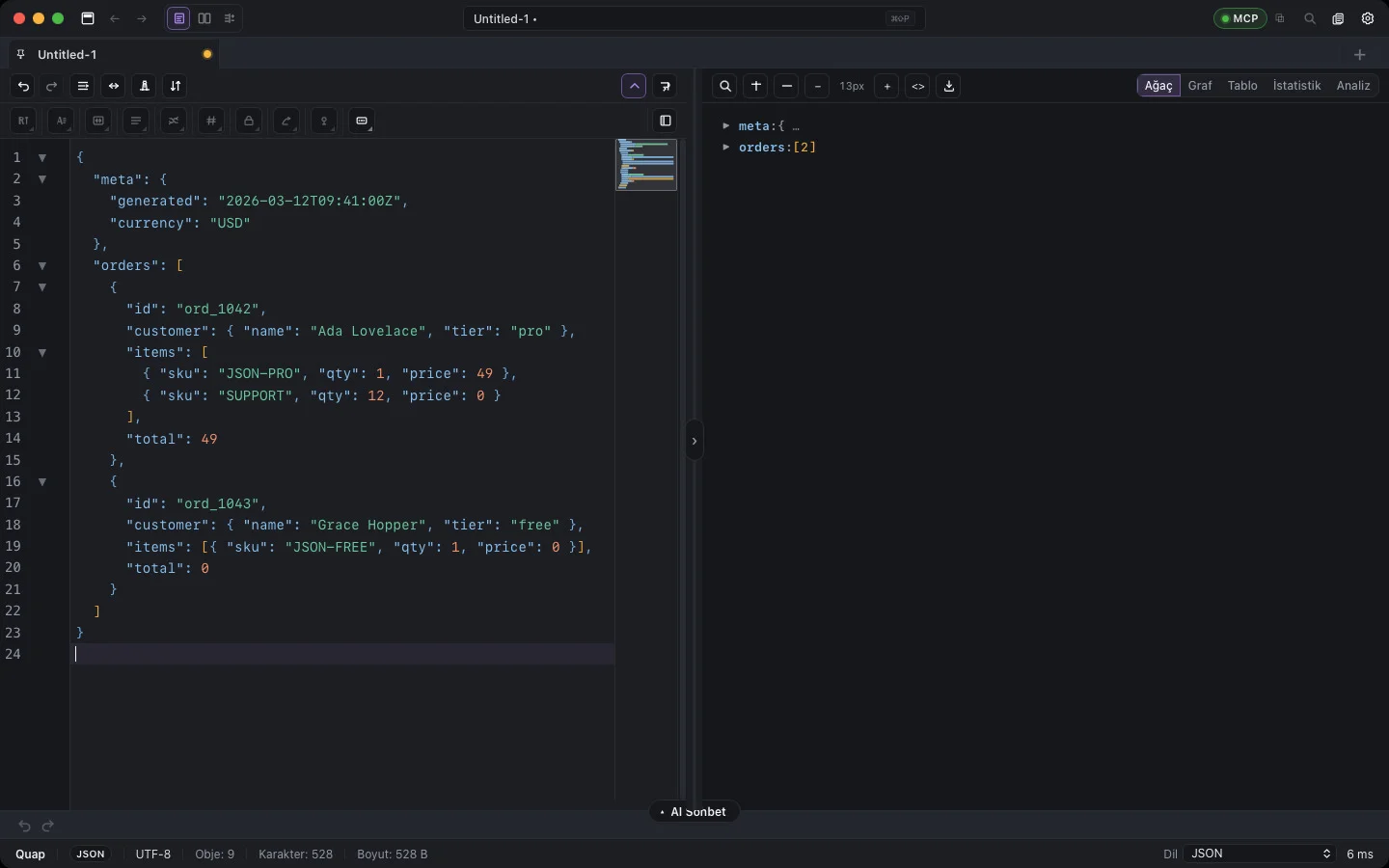The width and height of the screenshot is (1389, 868).
Task: Click the horizontal double-arrow minify icon
Action: click(114, 87)
